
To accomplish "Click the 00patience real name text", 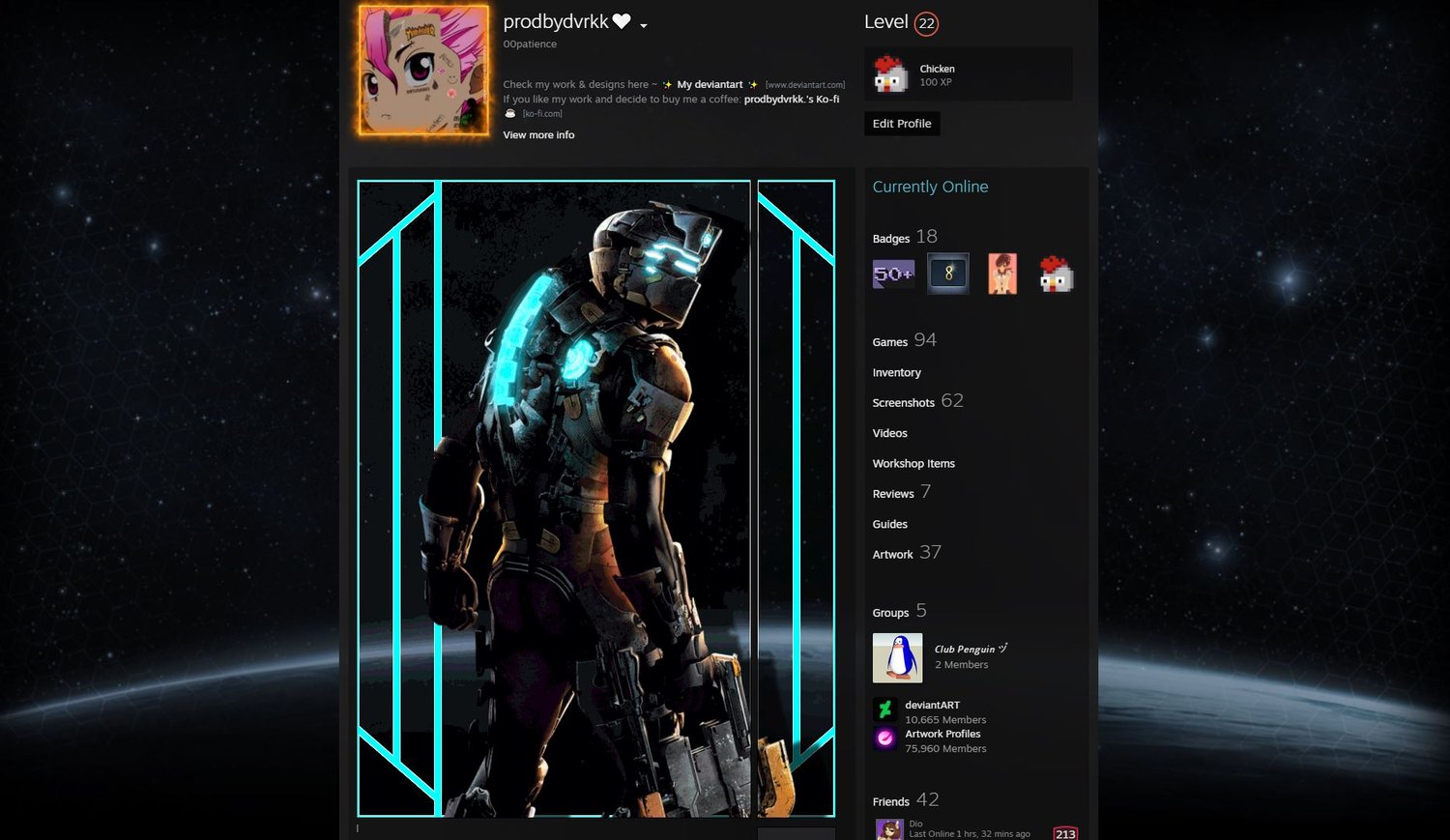I will tap(530, 43).
